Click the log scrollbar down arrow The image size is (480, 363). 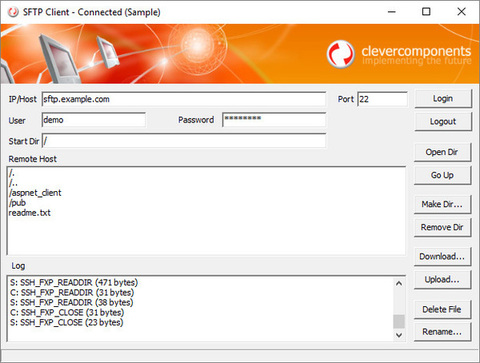[399, 335]
